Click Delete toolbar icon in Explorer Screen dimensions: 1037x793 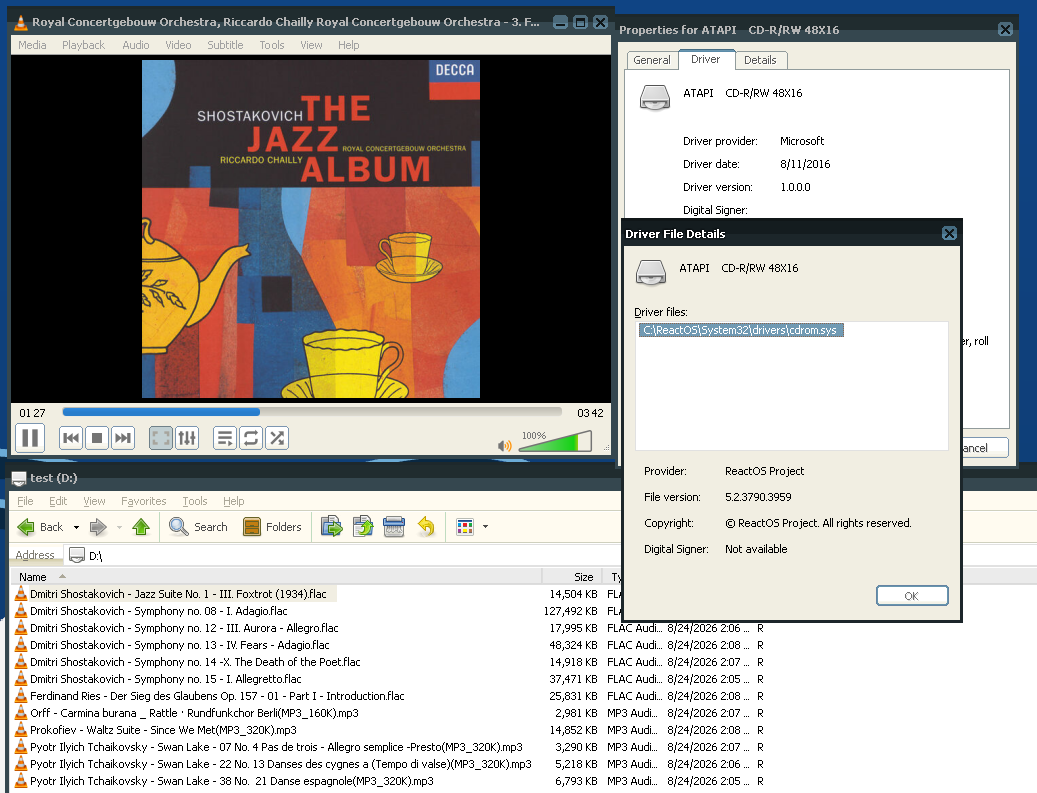[x=394, y=527]
